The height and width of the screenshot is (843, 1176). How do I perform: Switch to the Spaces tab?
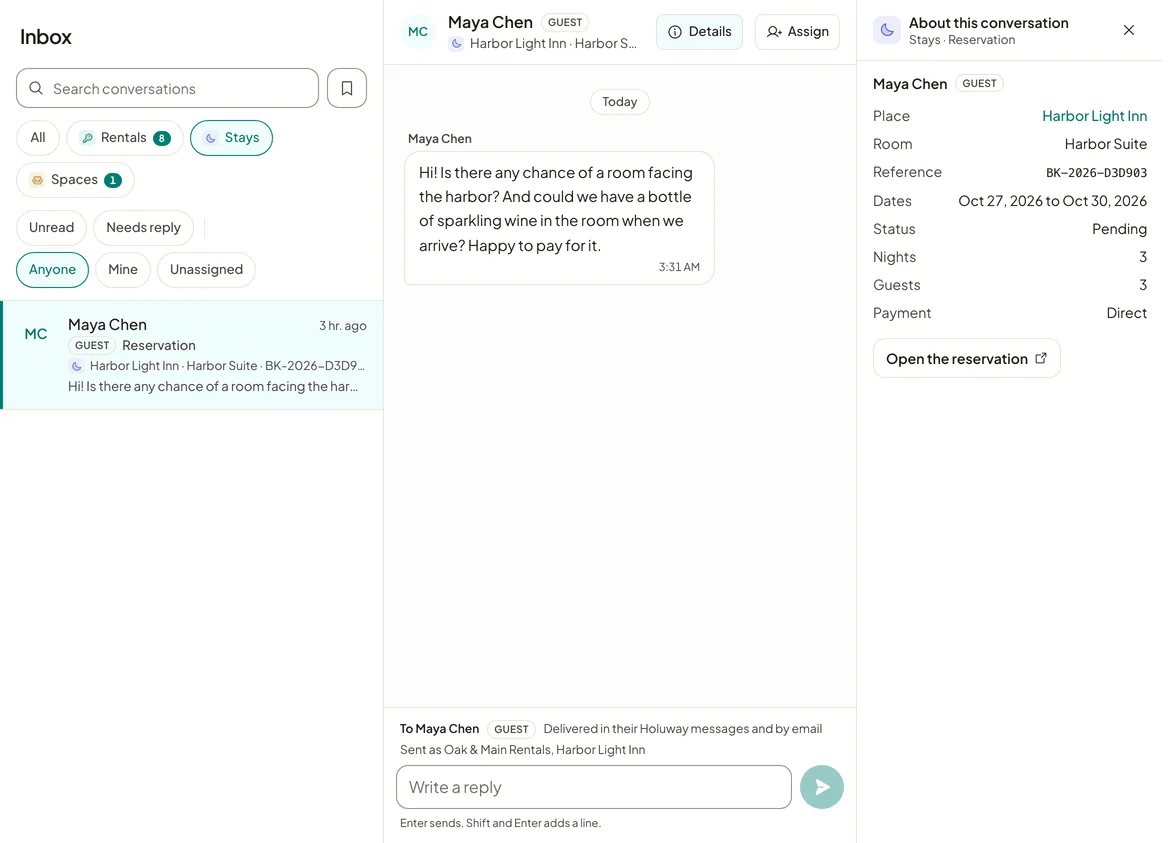(75, 180)
